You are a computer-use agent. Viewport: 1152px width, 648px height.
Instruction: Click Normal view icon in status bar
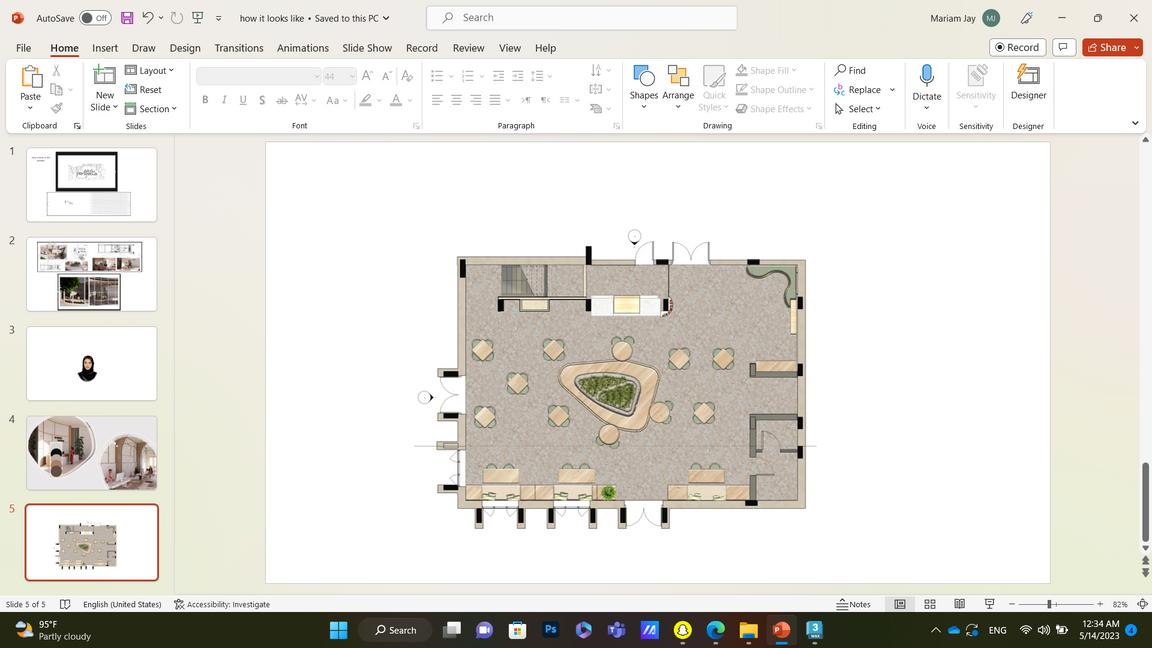899,604
